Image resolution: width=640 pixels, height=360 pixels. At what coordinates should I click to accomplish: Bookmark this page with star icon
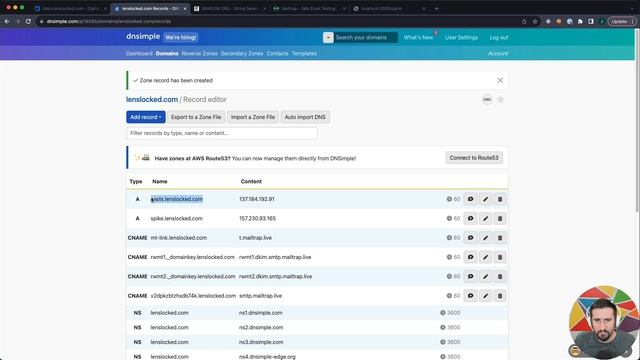(535, 21)
